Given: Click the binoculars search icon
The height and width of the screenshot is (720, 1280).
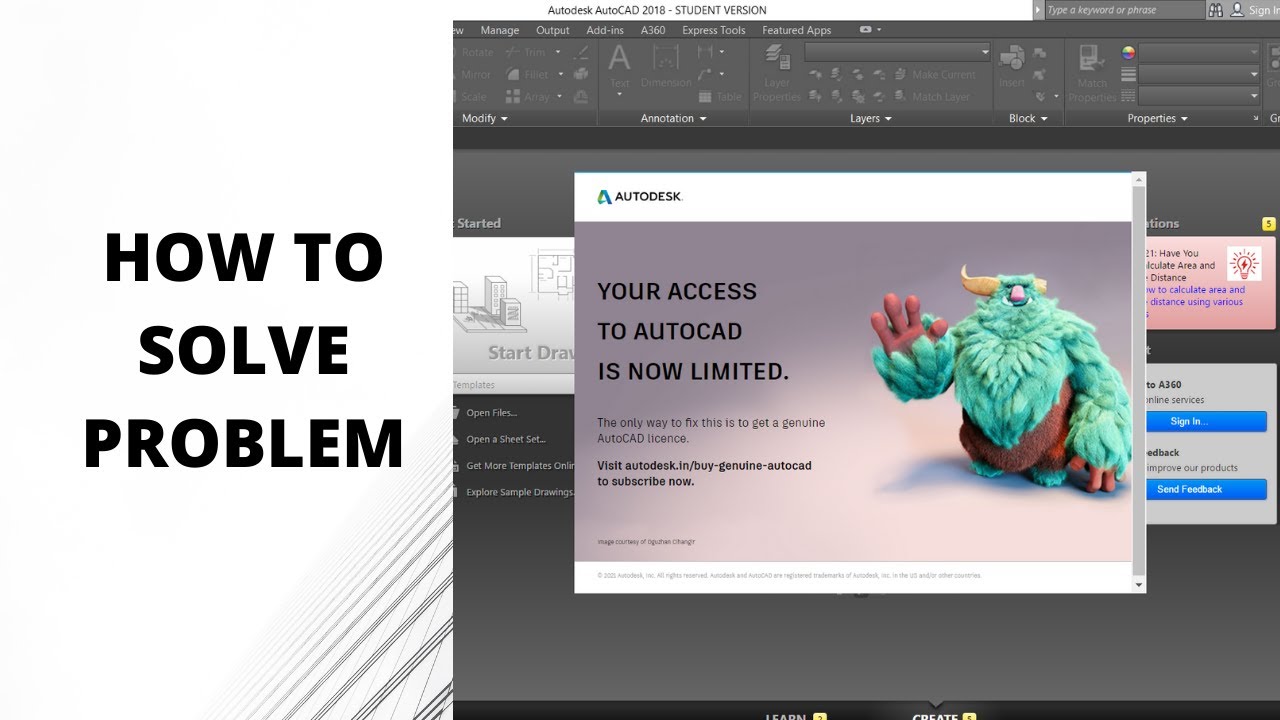Looking at the screenshot, I should pos(1216,10).
